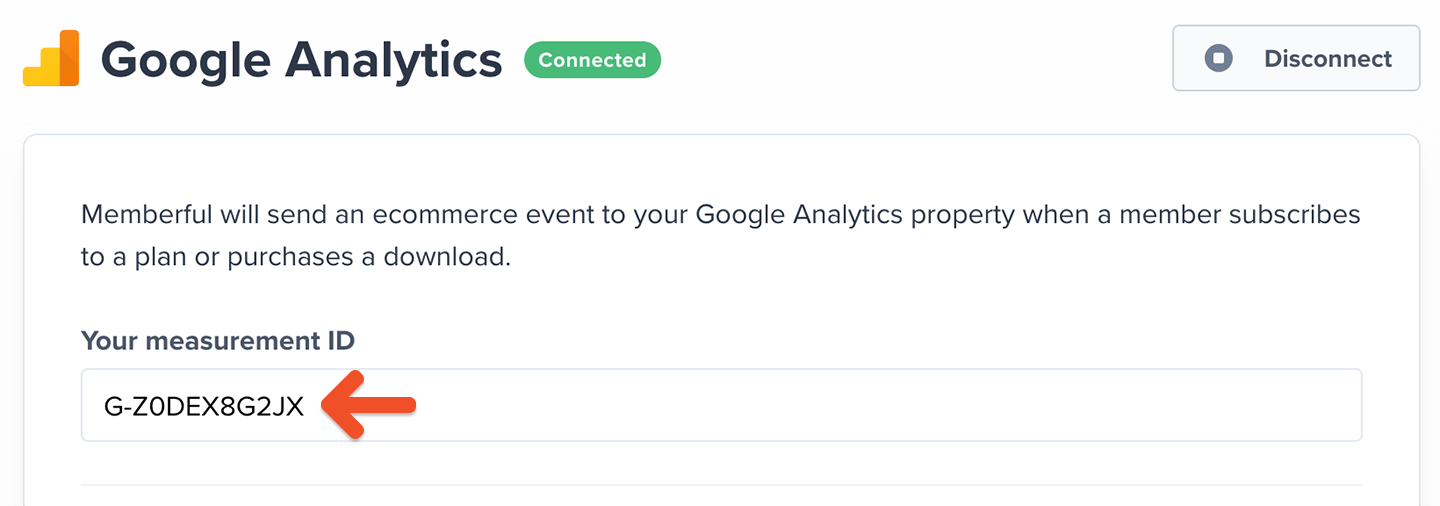Click "Google Analytics property" in the description

(811, 215)
